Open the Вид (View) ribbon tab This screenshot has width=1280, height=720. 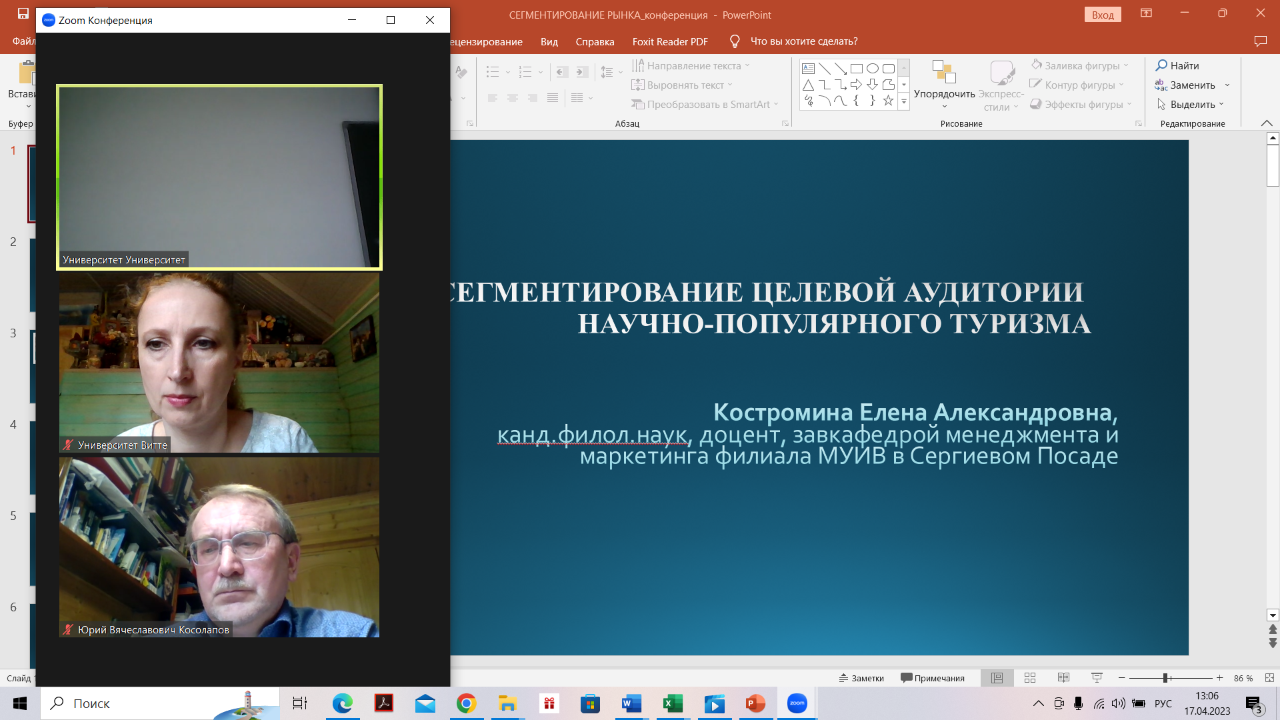click(549, 41)
